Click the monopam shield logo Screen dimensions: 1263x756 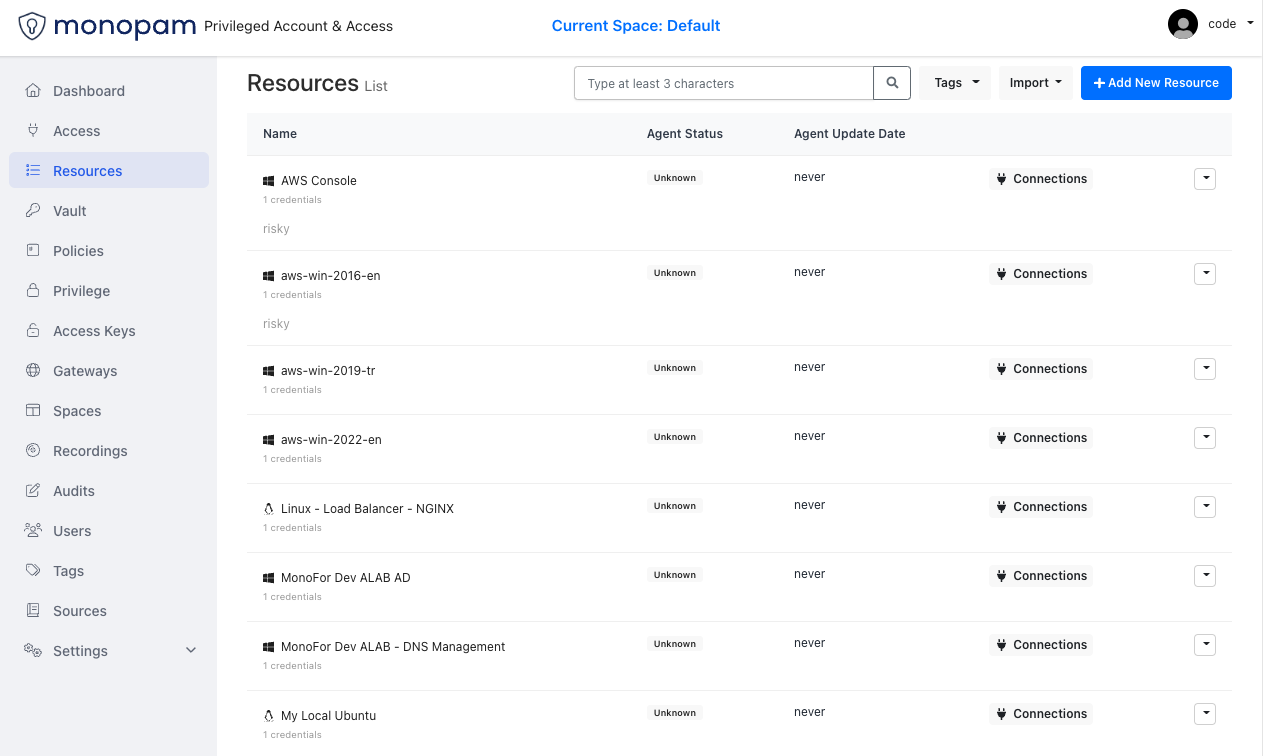[32, 26]
